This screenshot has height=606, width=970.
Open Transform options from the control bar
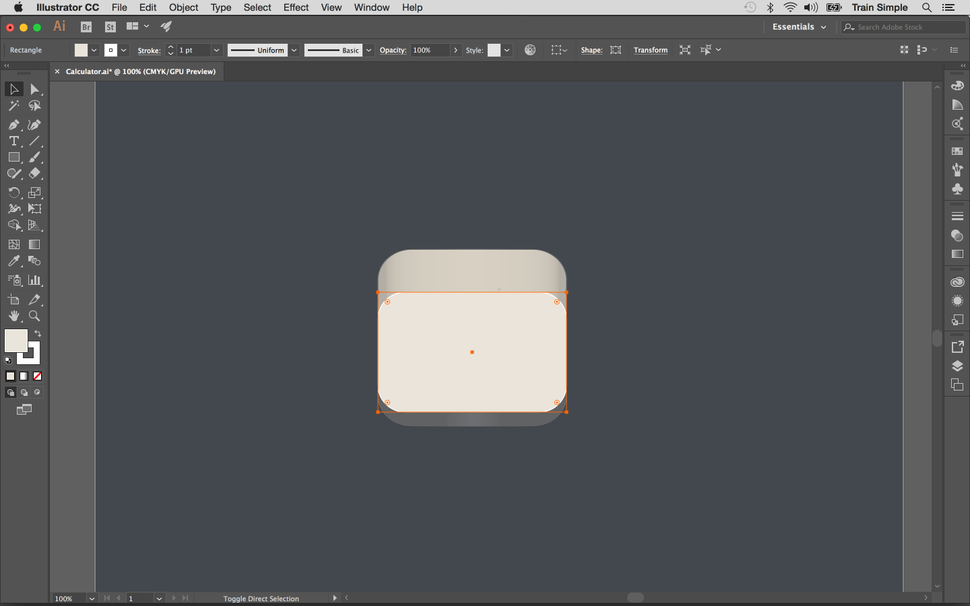click(650, 49)
